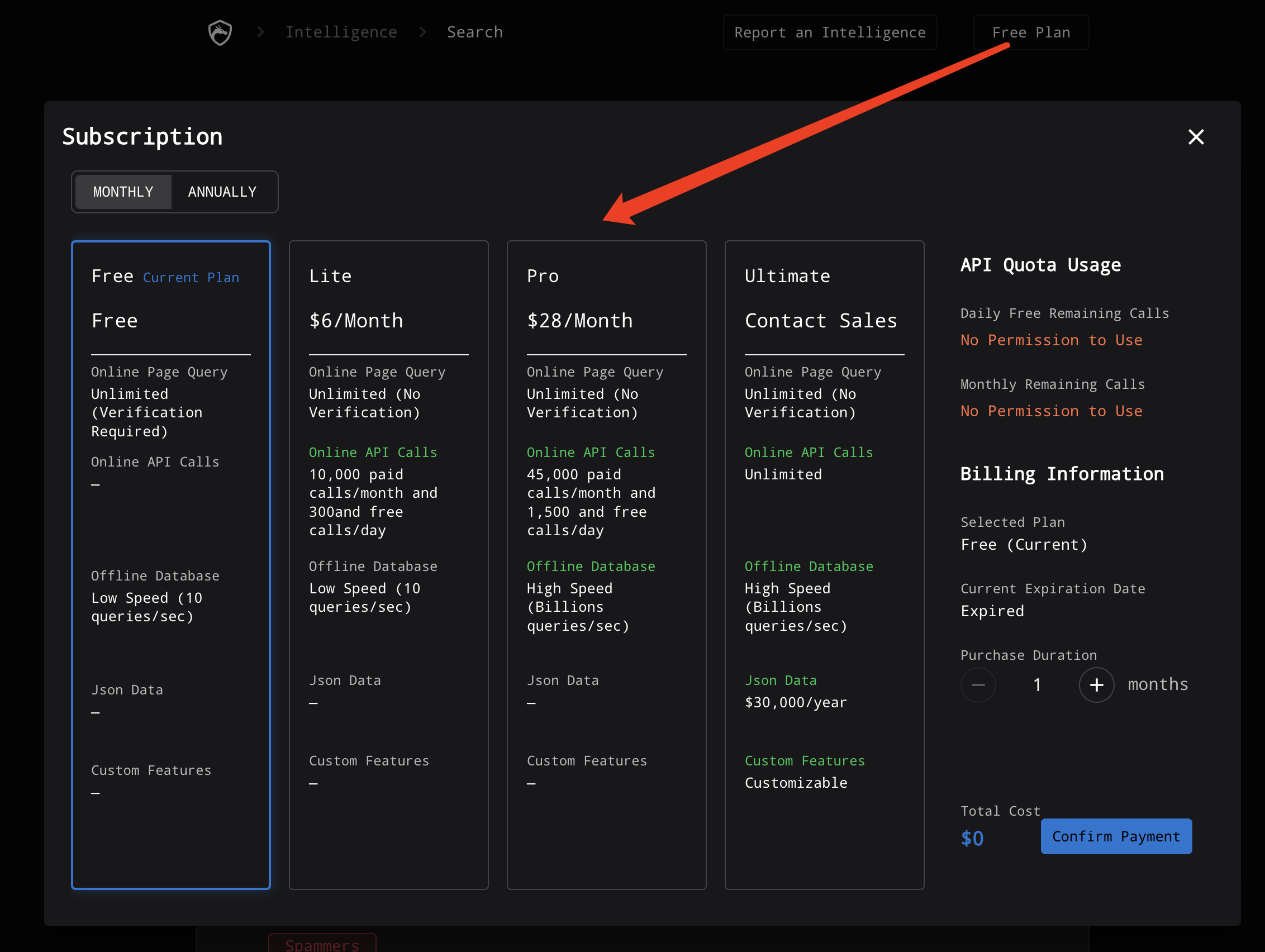Close the Subscription dialog with X icon
This screenshot has width=1265, height=952.
click(1196, 137)
